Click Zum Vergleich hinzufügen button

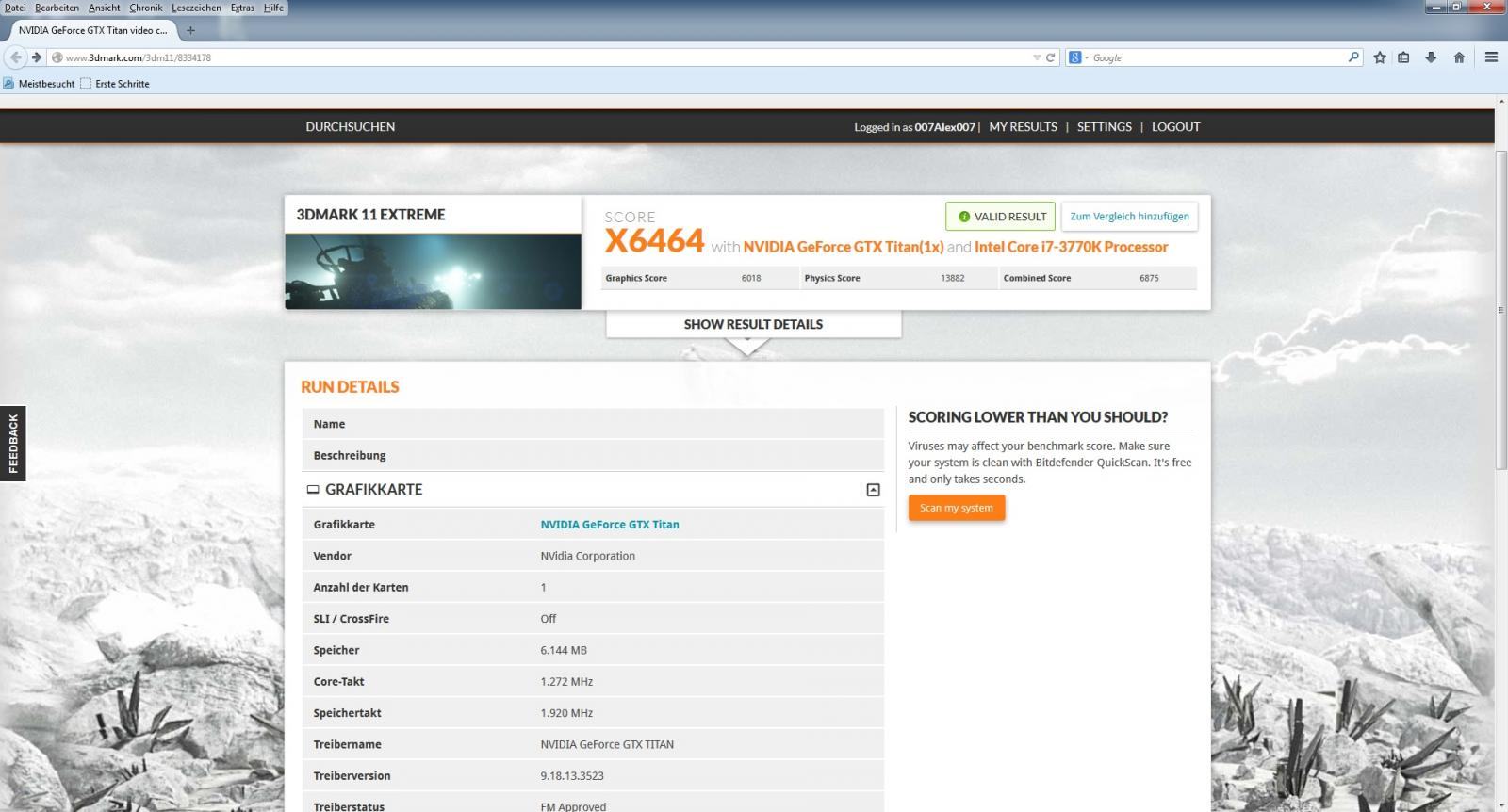1129,217
